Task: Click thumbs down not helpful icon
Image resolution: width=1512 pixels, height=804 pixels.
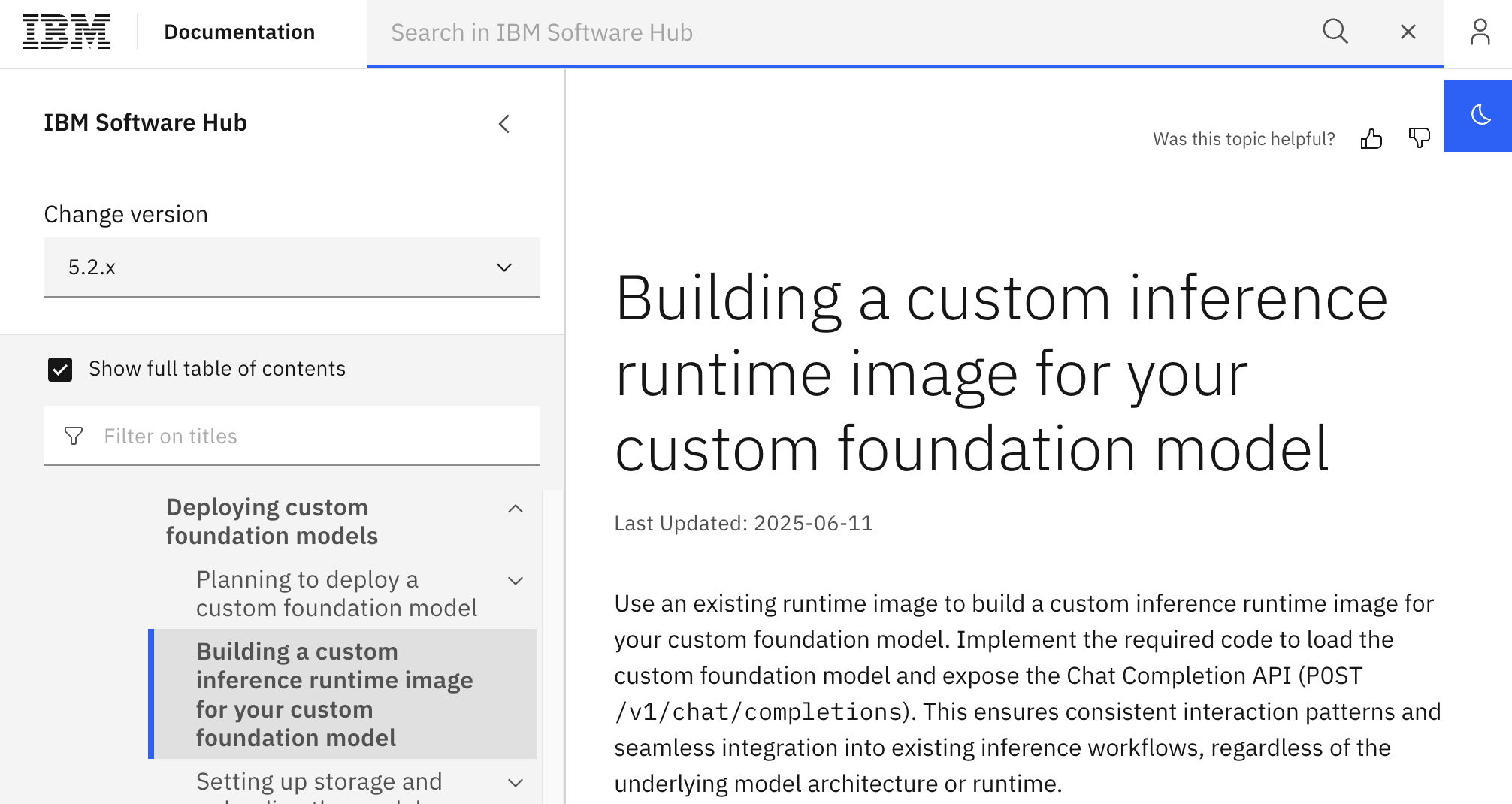Action: point(1420,139)
